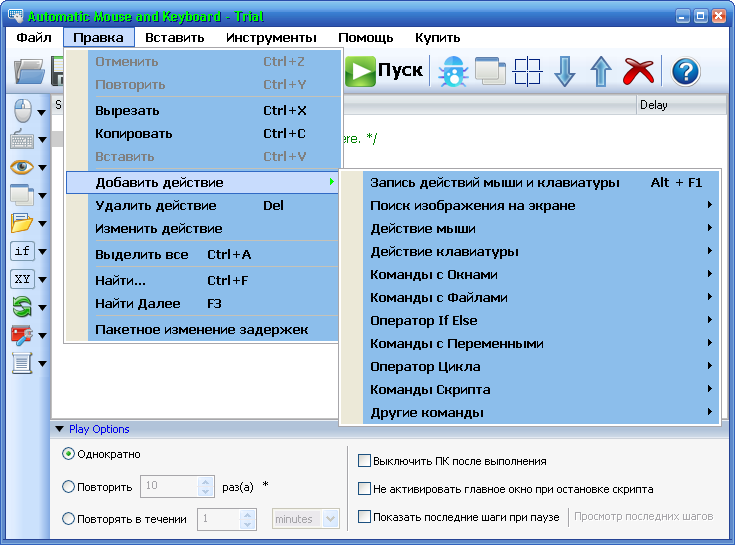Viewport: 735px width, 545px height.
Task: Click the mouse action sidebar icon
Action: [22, 111]
